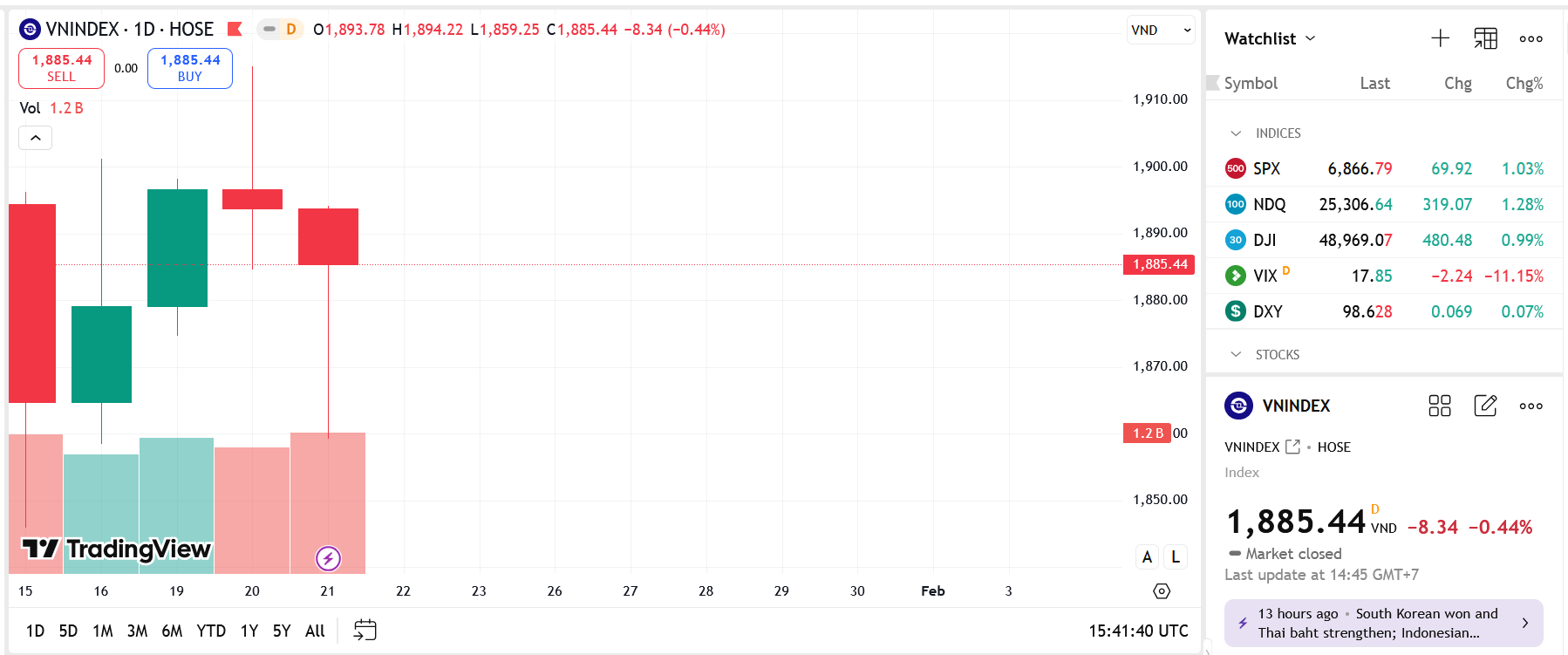Open watchlist more options (three dots)
Screen dimensions: 1568x655
1531,38
